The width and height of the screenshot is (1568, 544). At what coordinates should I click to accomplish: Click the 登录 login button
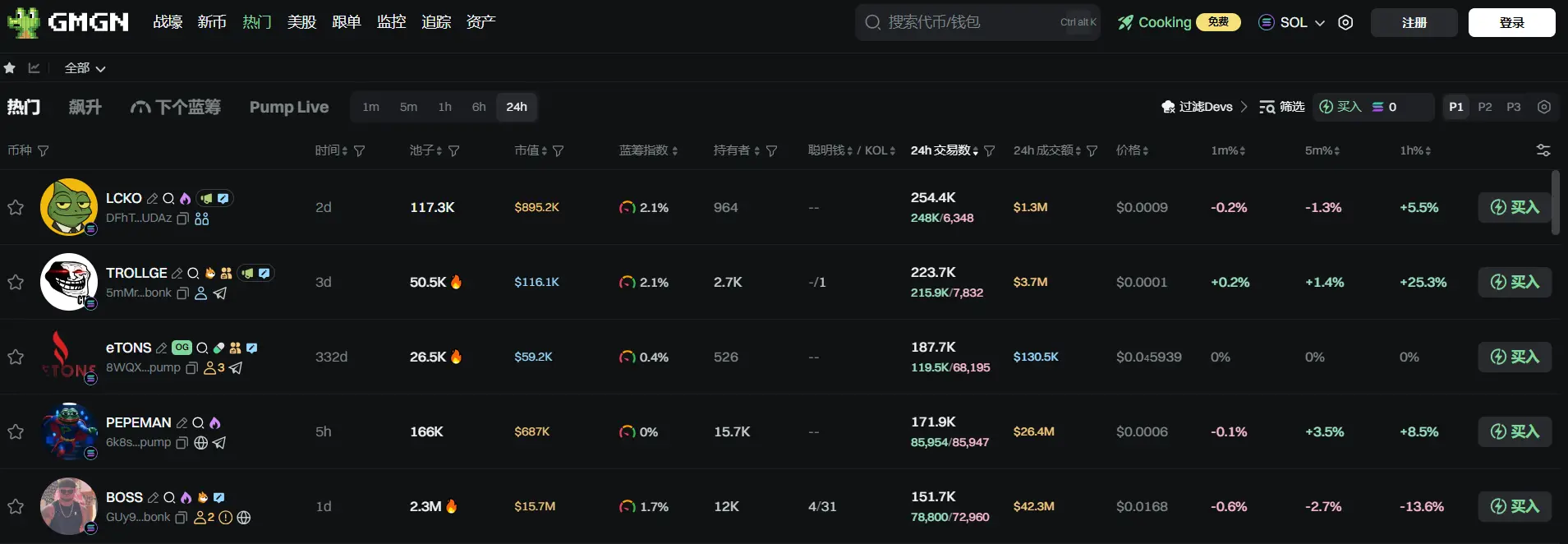click(1511, 23)
